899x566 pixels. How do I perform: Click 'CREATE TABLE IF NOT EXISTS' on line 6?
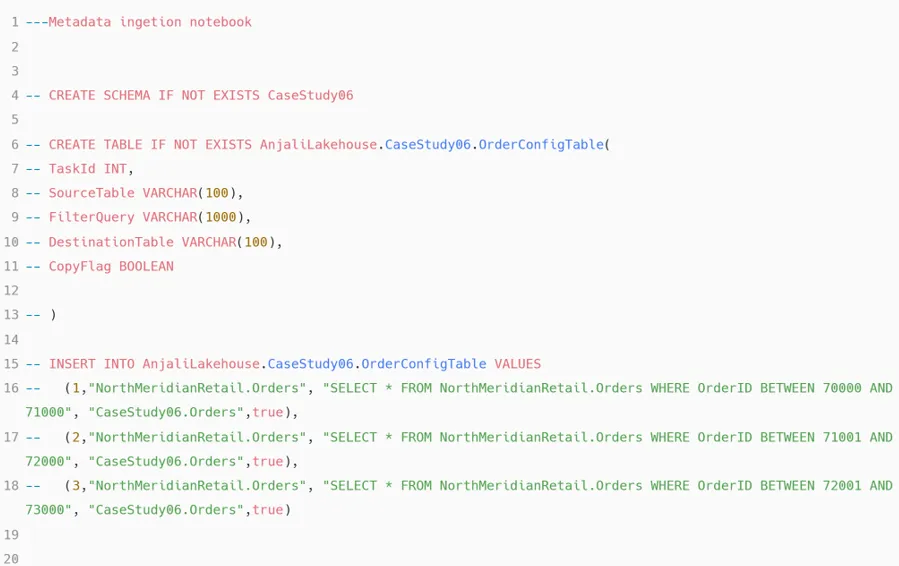click(150, 145)
